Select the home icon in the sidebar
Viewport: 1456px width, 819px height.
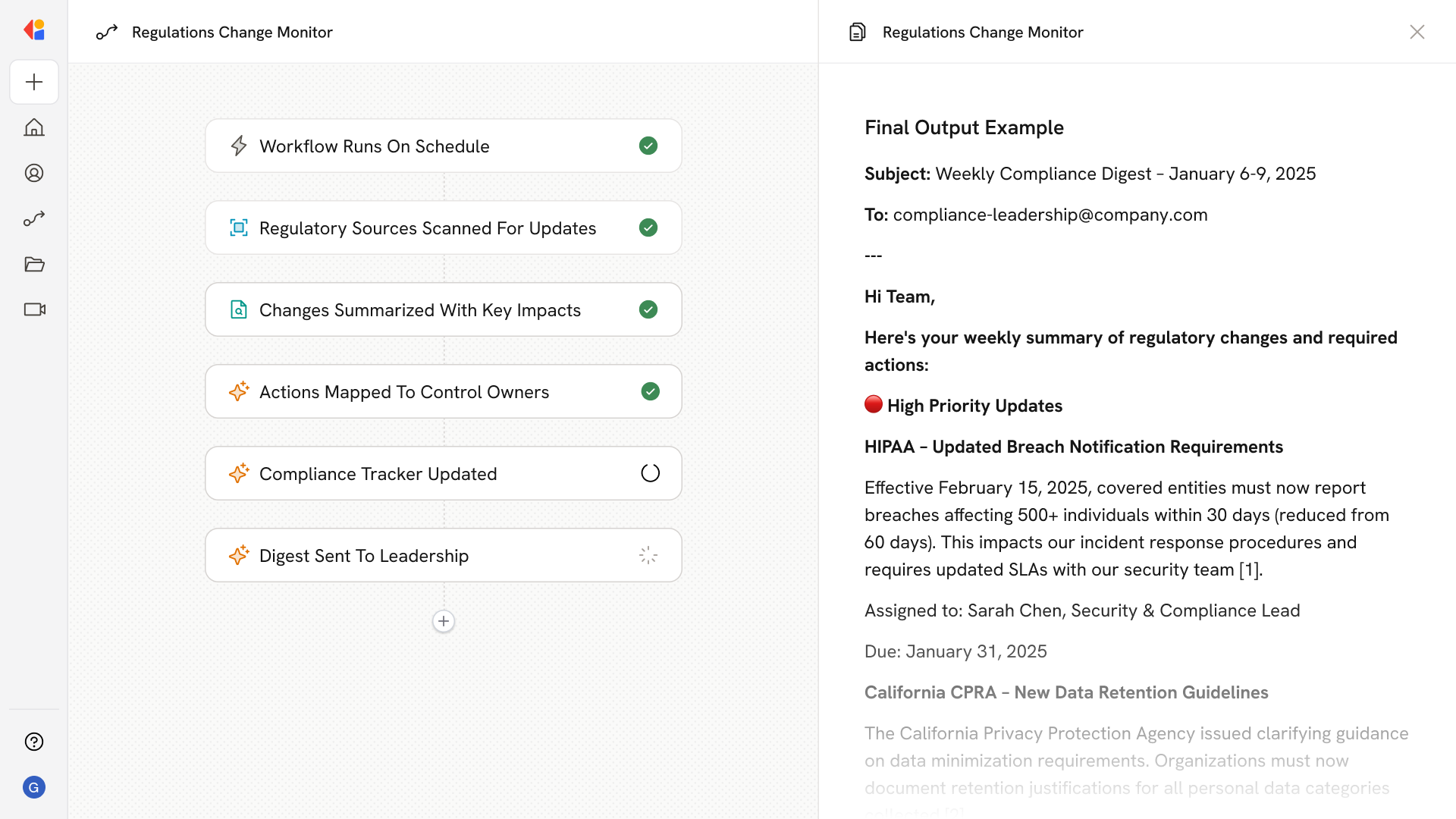[33, 127]
